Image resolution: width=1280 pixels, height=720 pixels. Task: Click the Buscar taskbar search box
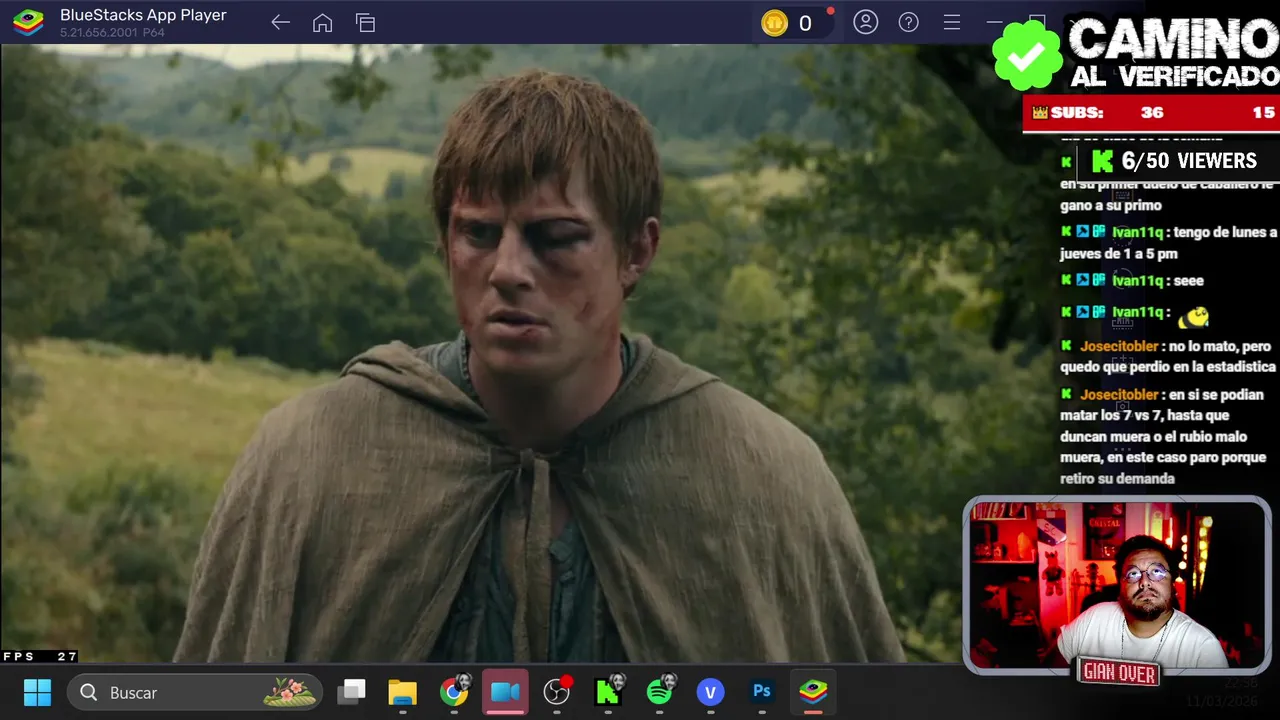pyautogui.click(x=195, y=692)
